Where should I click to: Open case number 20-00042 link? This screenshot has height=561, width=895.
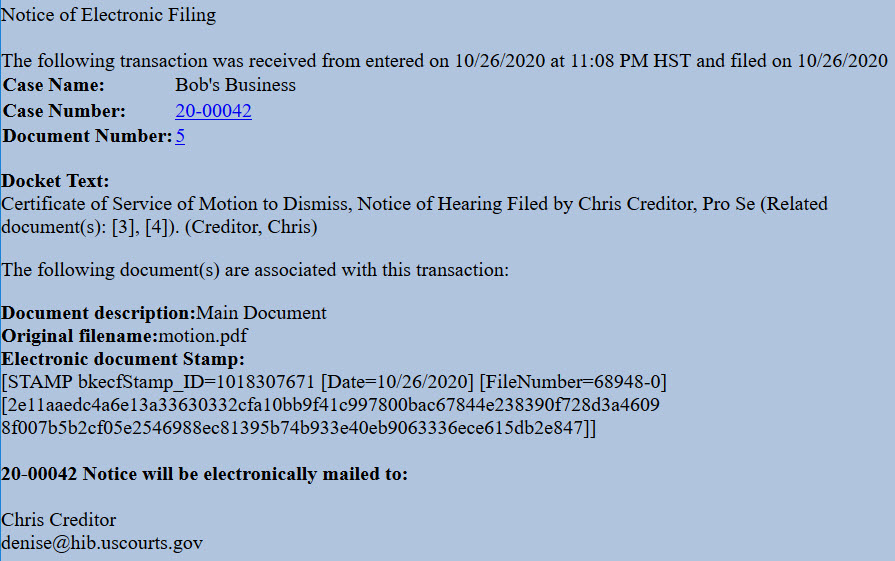213,111
